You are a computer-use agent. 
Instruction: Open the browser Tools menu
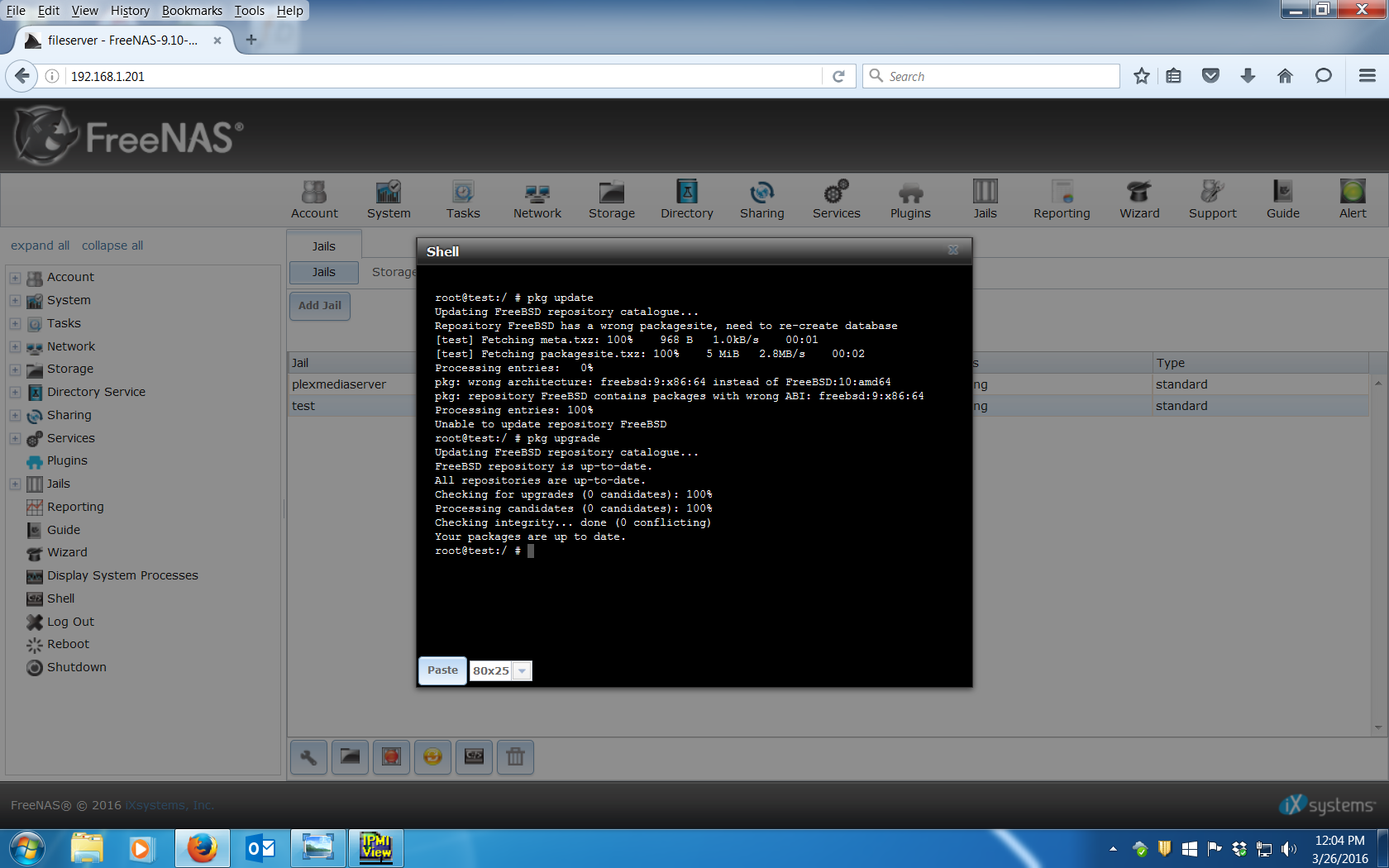click(x=249, y=11)
